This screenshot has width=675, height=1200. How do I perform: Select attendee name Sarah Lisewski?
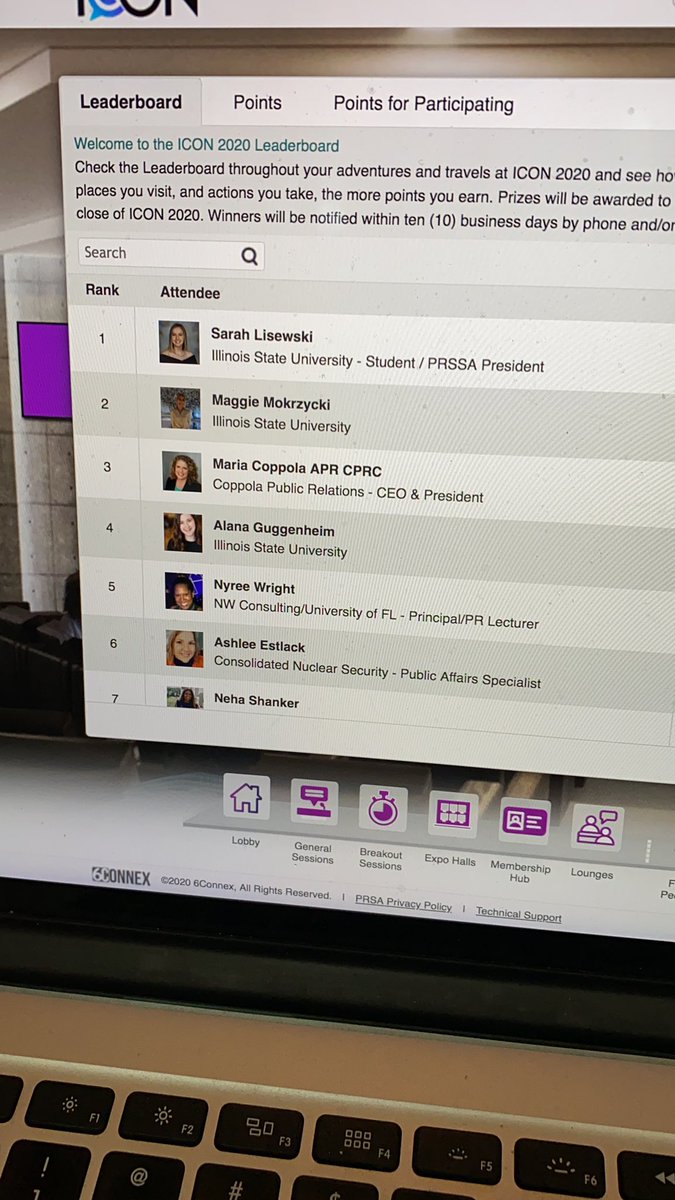[x=262, y=335]
